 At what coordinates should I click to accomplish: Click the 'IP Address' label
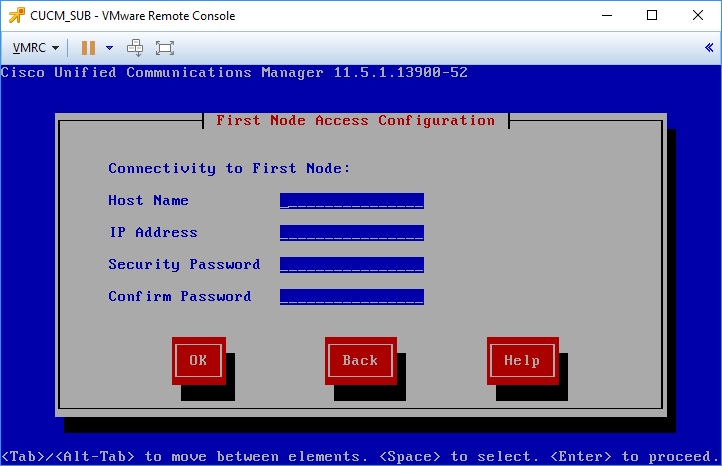[153, 233]
